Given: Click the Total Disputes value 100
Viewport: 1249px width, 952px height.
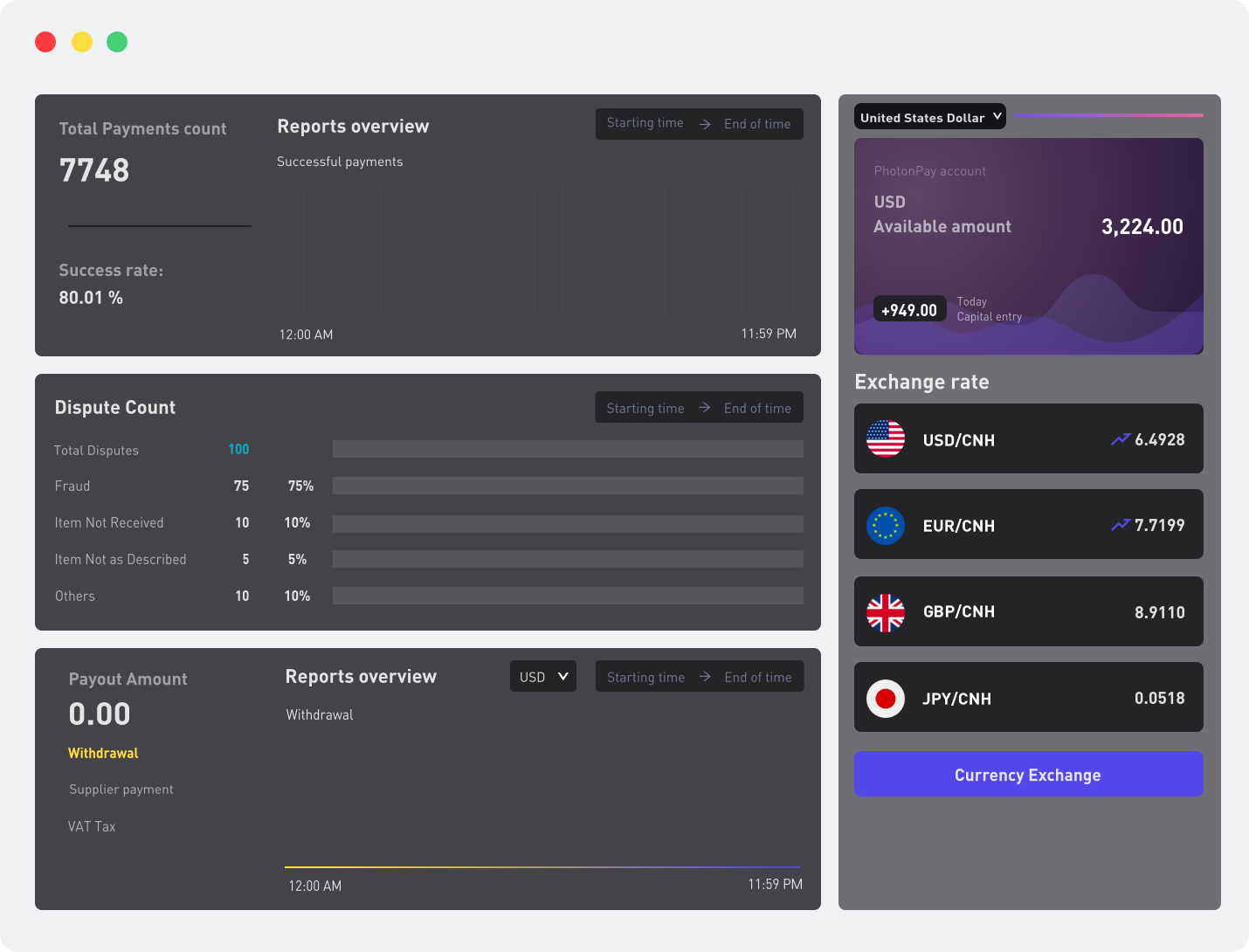Looking at the screenshot, I should click(x=238, y=449).
